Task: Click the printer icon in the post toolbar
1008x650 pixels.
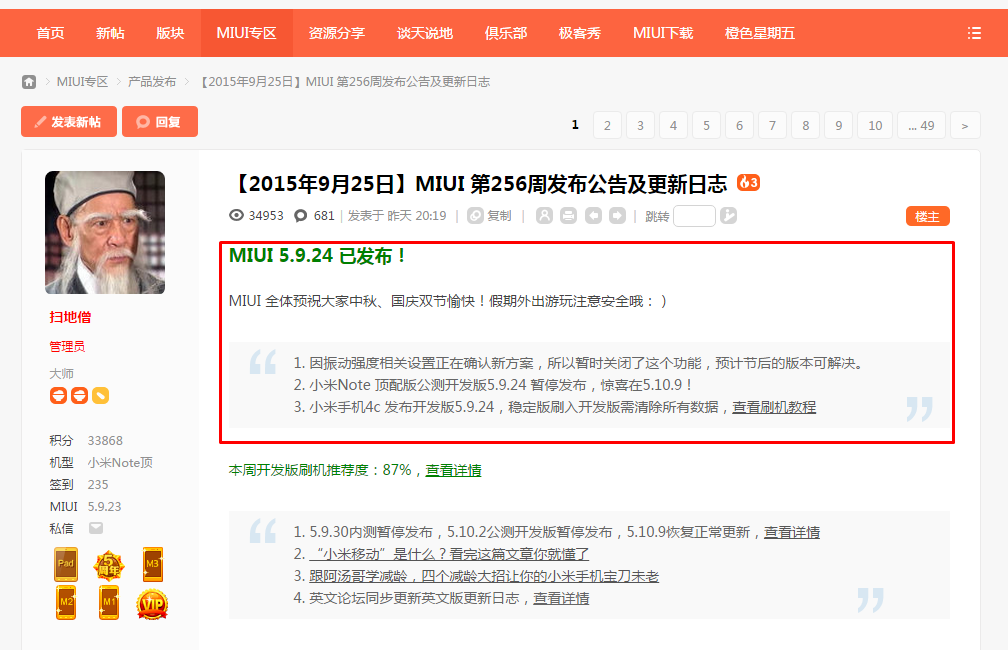Action: pos(568,215)
